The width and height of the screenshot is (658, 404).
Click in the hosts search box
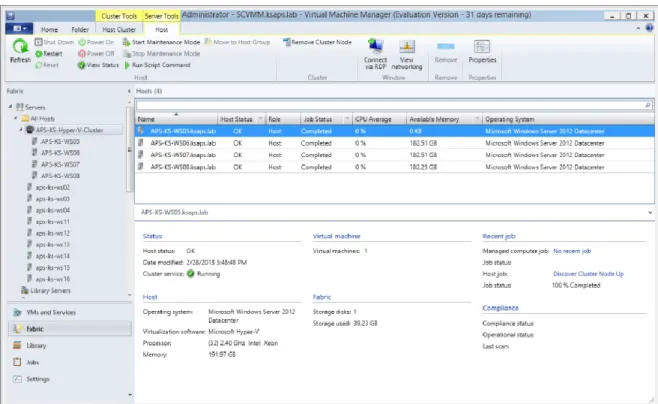pos(390,105)
